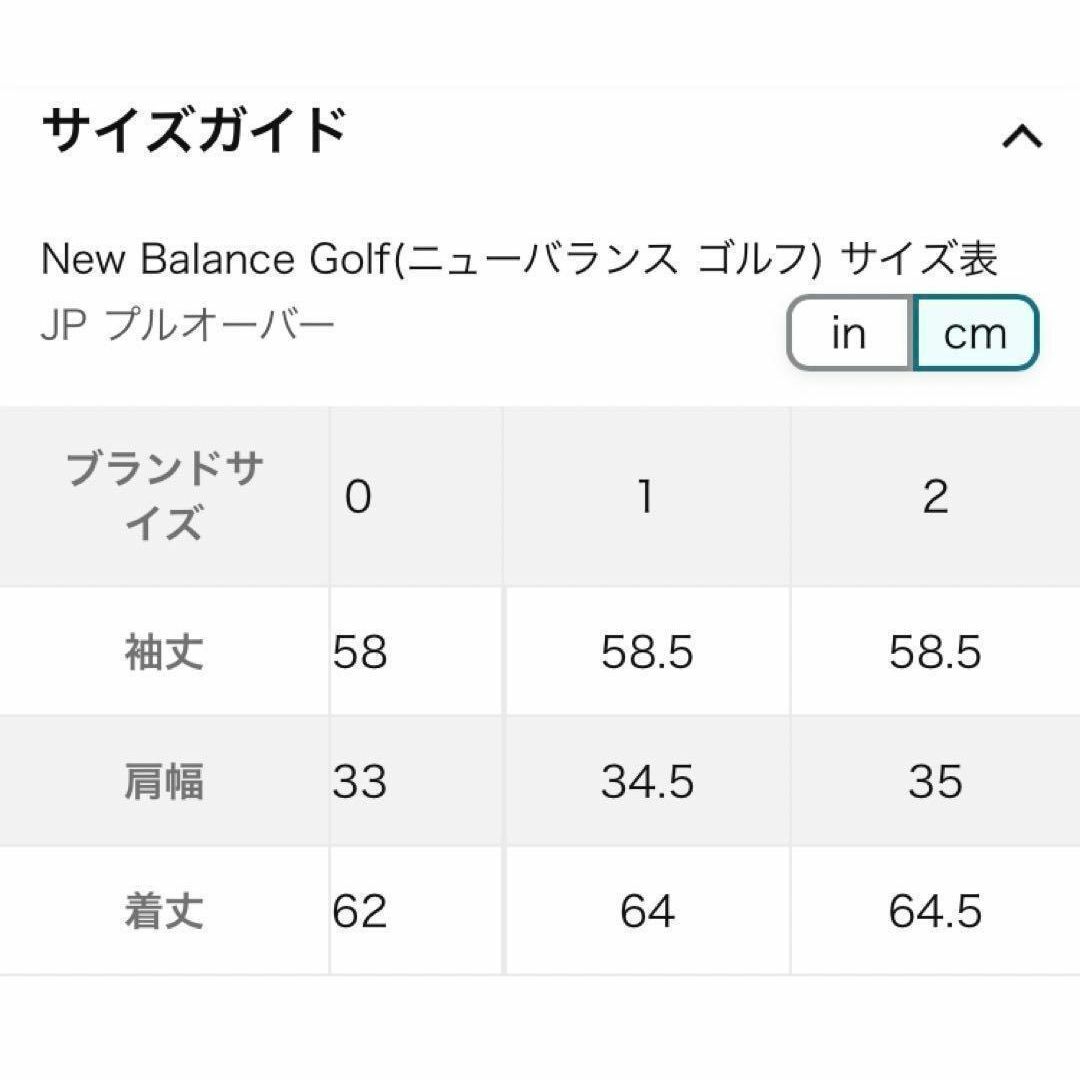
Task: Select brand size 1 column header
Action: [647, 497]
